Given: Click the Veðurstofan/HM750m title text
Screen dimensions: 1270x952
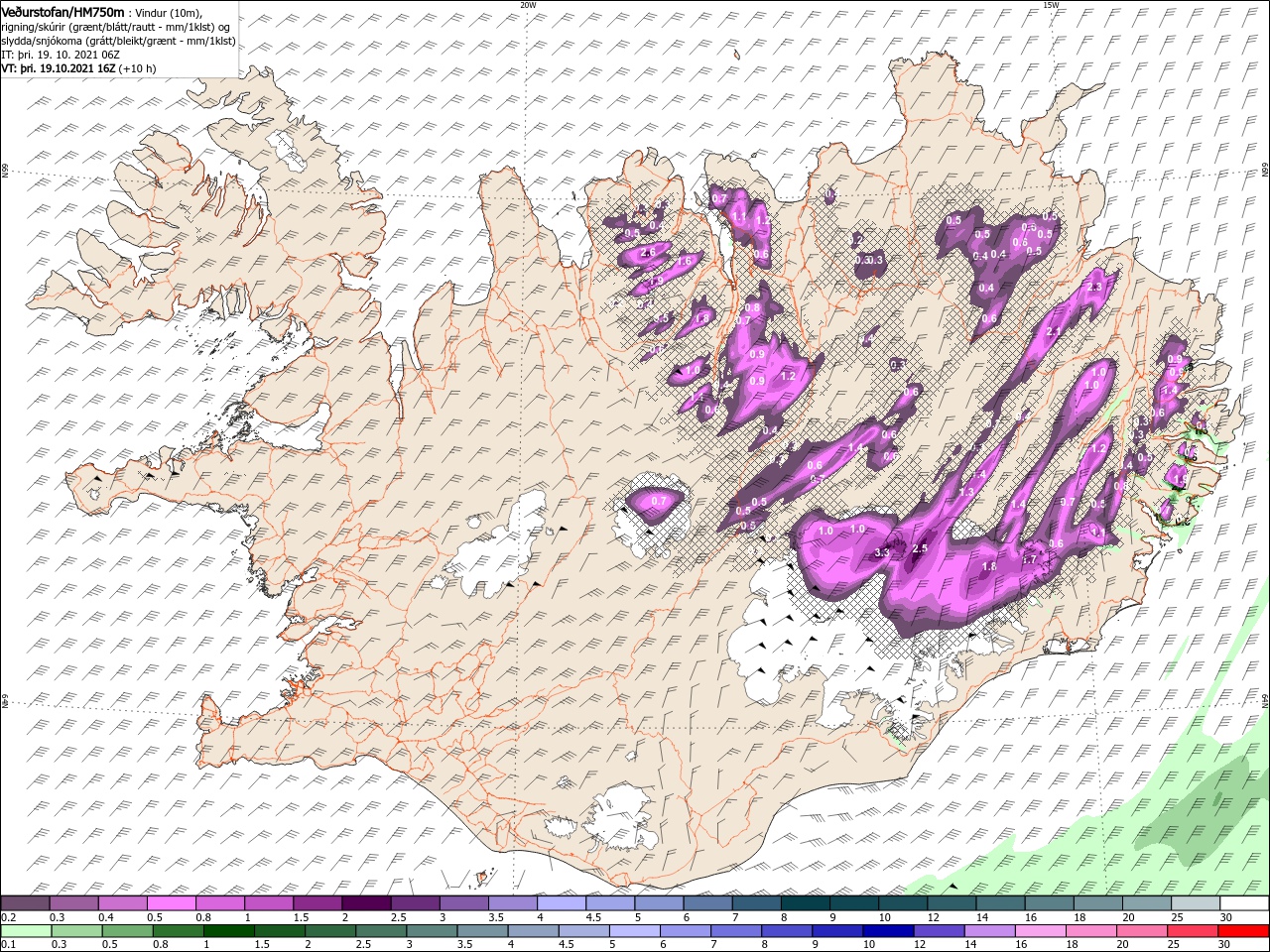Looking at the screenshot, I should (63, 11).
